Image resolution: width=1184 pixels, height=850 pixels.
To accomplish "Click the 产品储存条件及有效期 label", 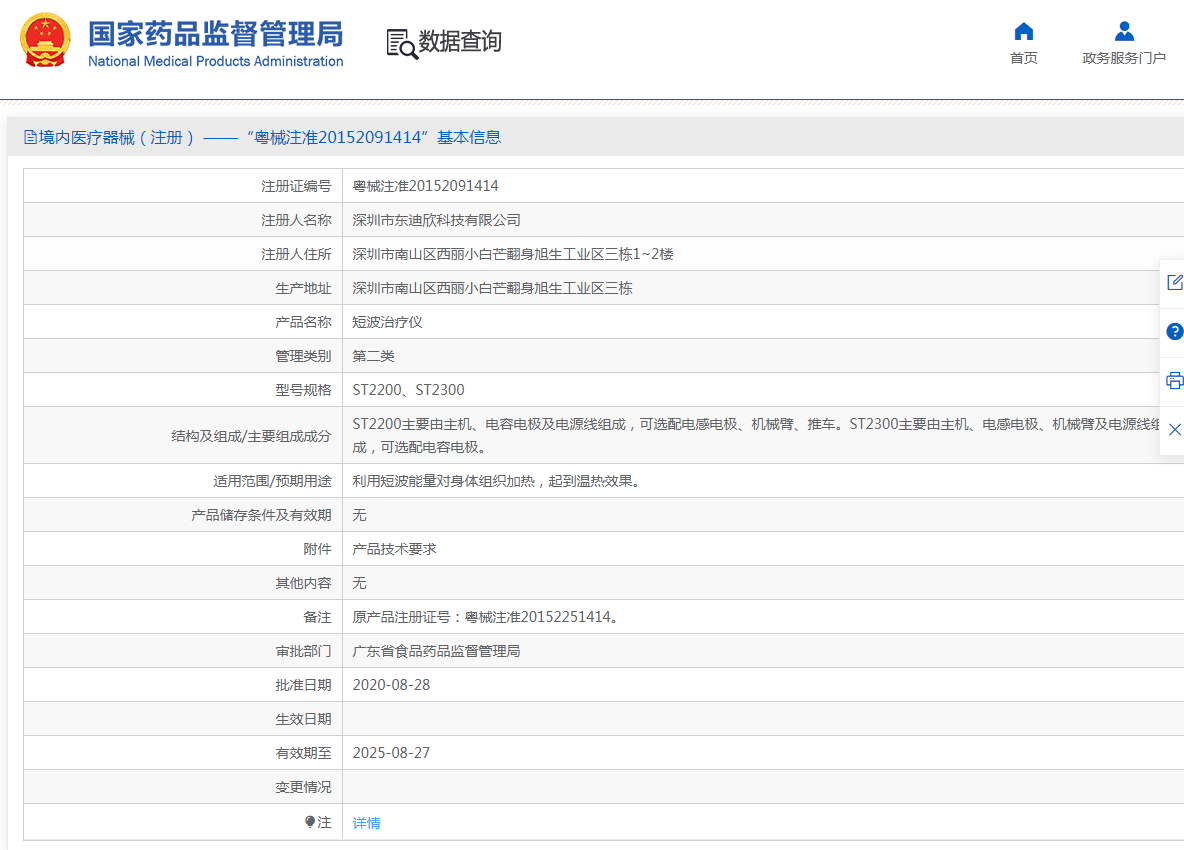I will point(261,515).
